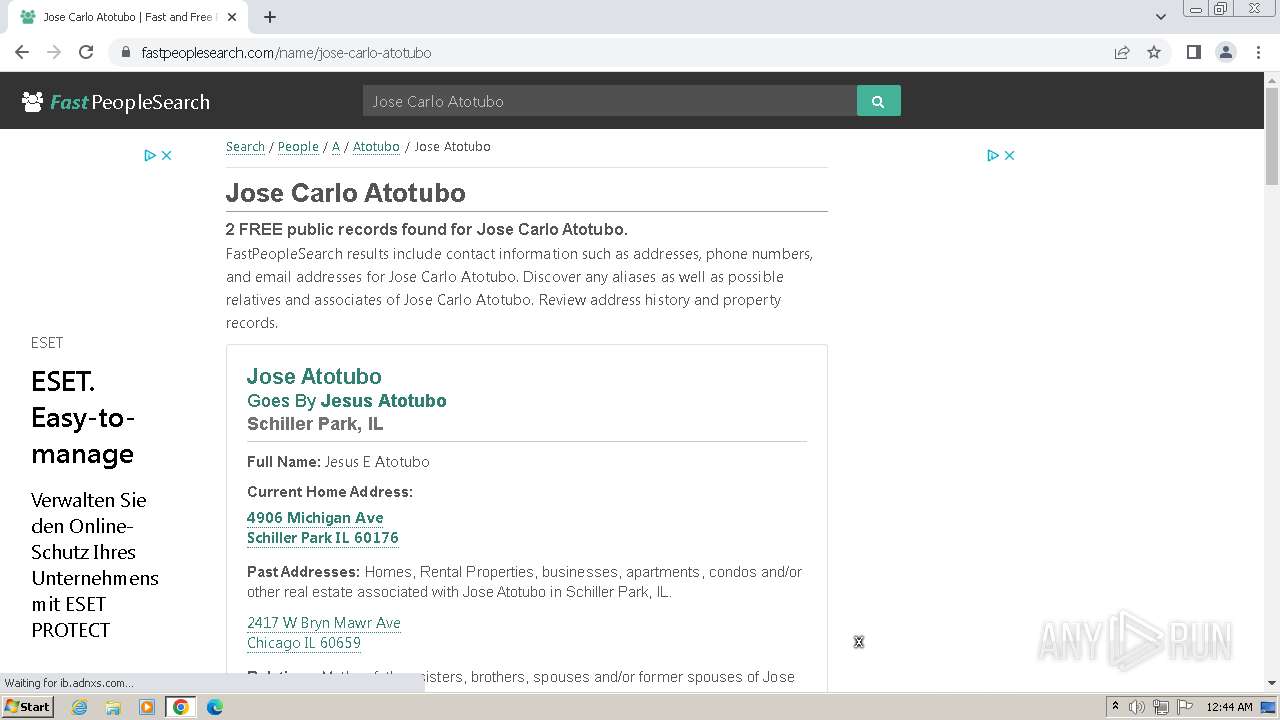
Task: Open the A breadcrumb link
Action: (x=336, y=146)
